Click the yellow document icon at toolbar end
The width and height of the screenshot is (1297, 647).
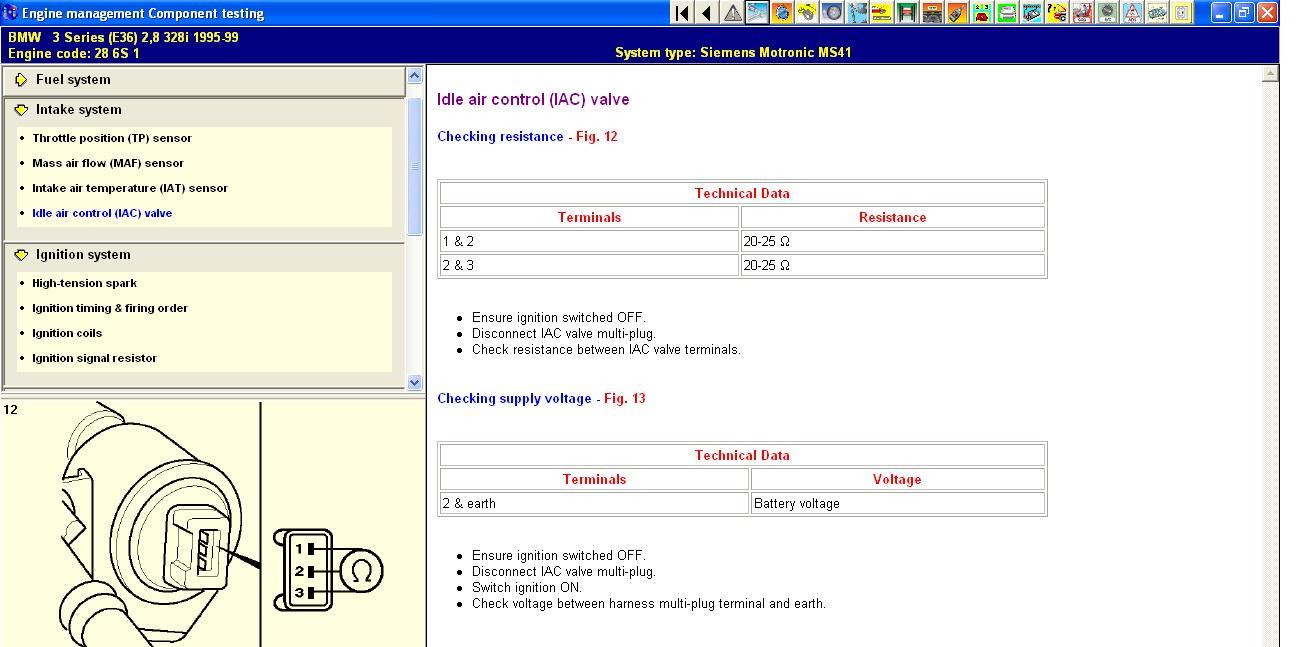click(x=1182, y=13)
